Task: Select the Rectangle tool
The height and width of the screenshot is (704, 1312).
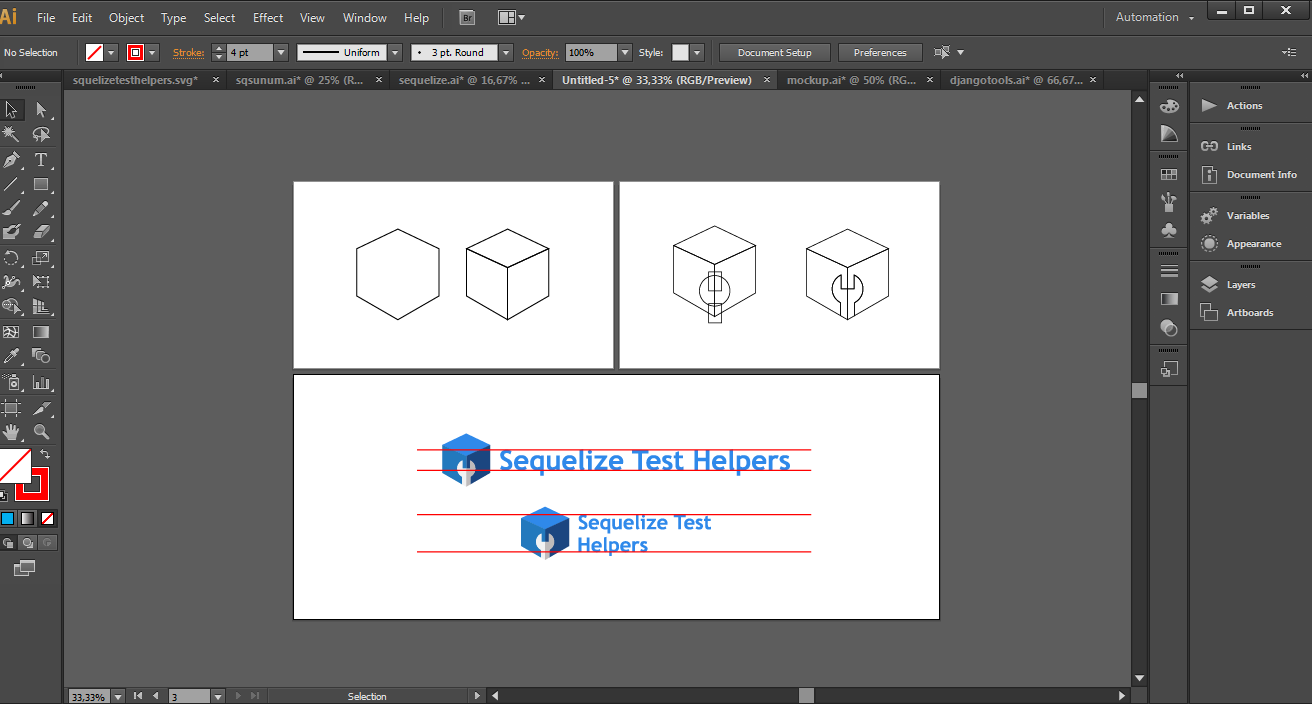Action: (x=41, y=184)
